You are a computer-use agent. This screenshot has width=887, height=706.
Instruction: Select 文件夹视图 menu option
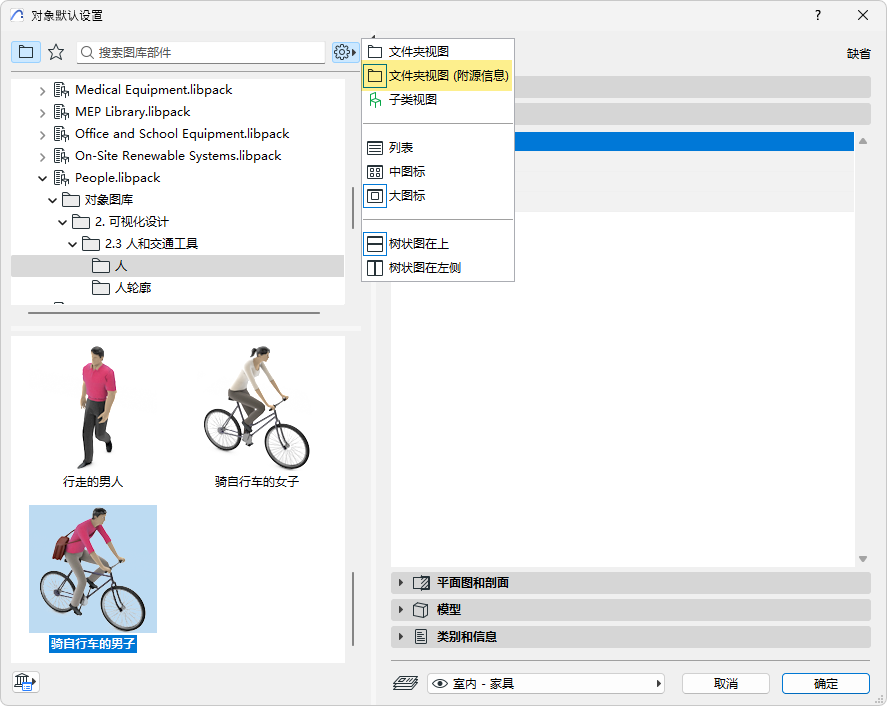pyautogui.click(x=437, y=51)
